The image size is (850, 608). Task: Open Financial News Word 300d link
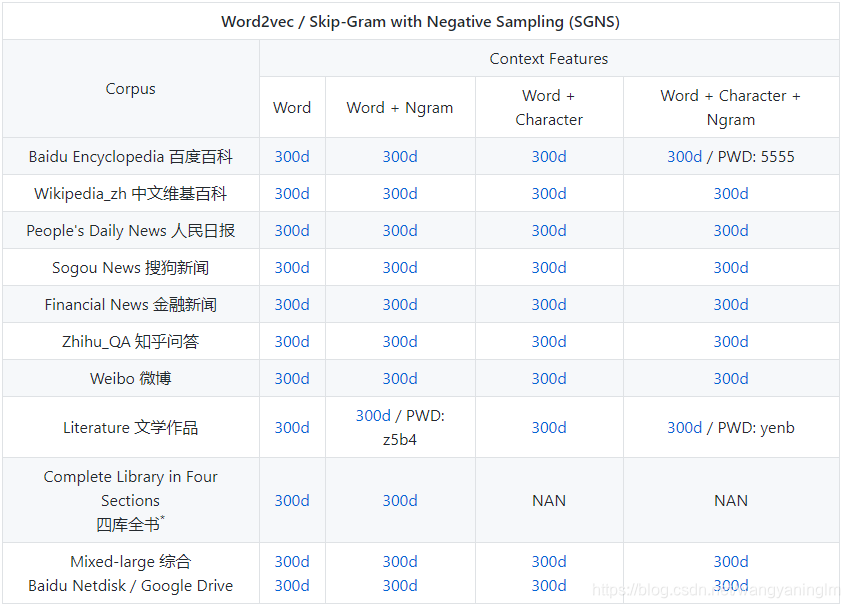(x=292, y=305)
